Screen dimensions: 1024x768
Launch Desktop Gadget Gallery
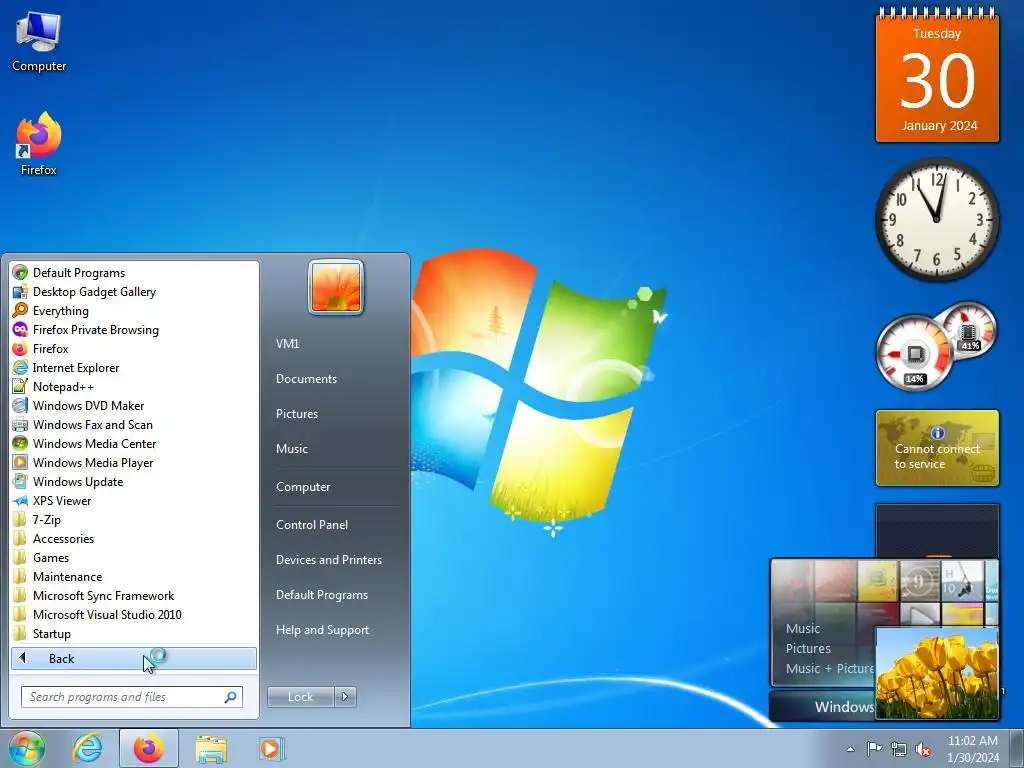(x=135, y=292)
